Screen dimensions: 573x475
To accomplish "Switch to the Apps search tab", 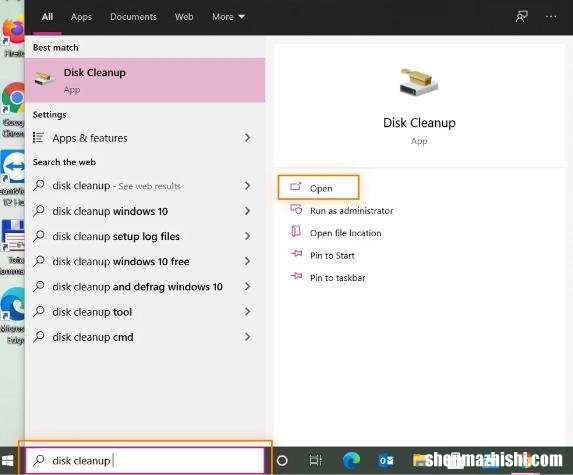I will (x=81, y=17).
